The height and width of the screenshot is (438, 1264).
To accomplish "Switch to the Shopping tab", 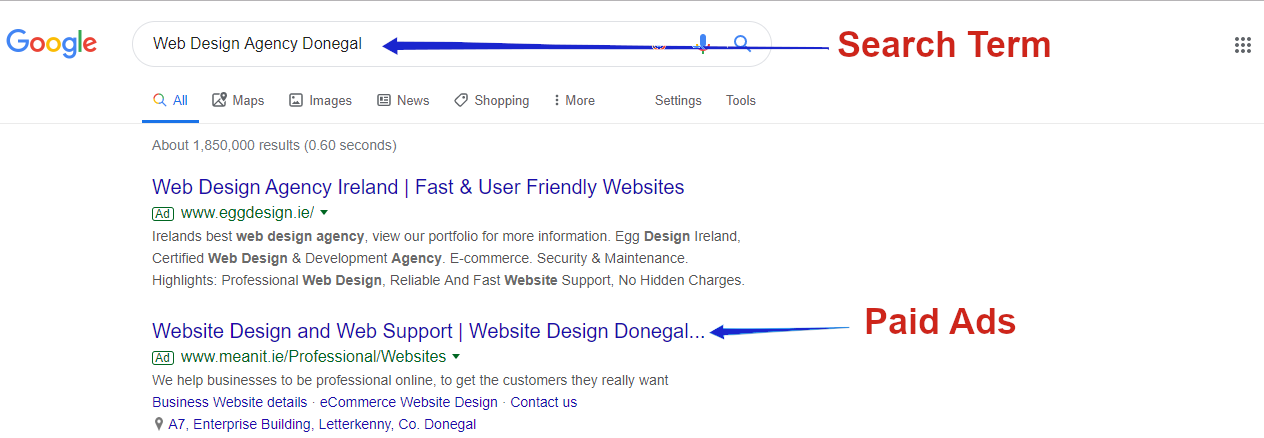I will coord(491,100).
